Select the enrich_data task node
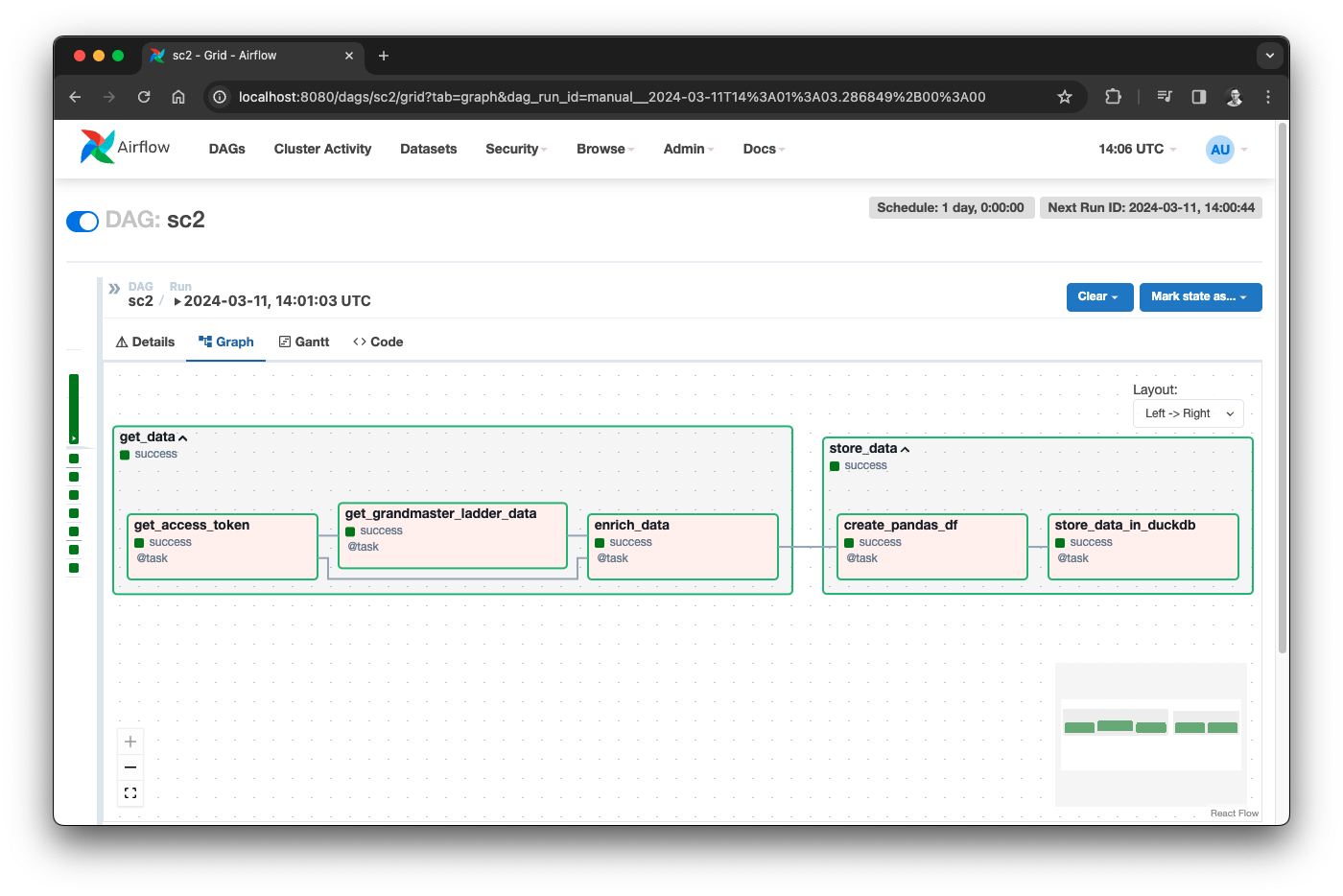The image size is (1343, 896). [682, 547]
